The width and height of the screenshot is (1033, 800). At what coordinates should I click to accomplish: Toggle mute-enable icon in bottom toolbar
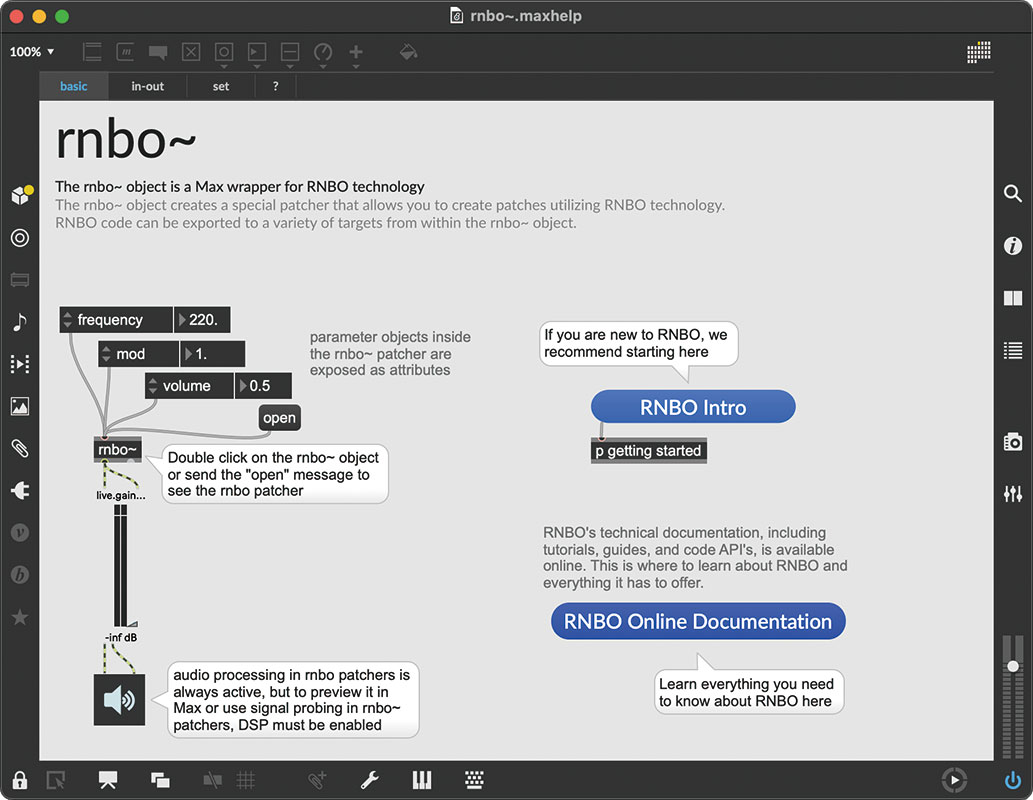212,781
